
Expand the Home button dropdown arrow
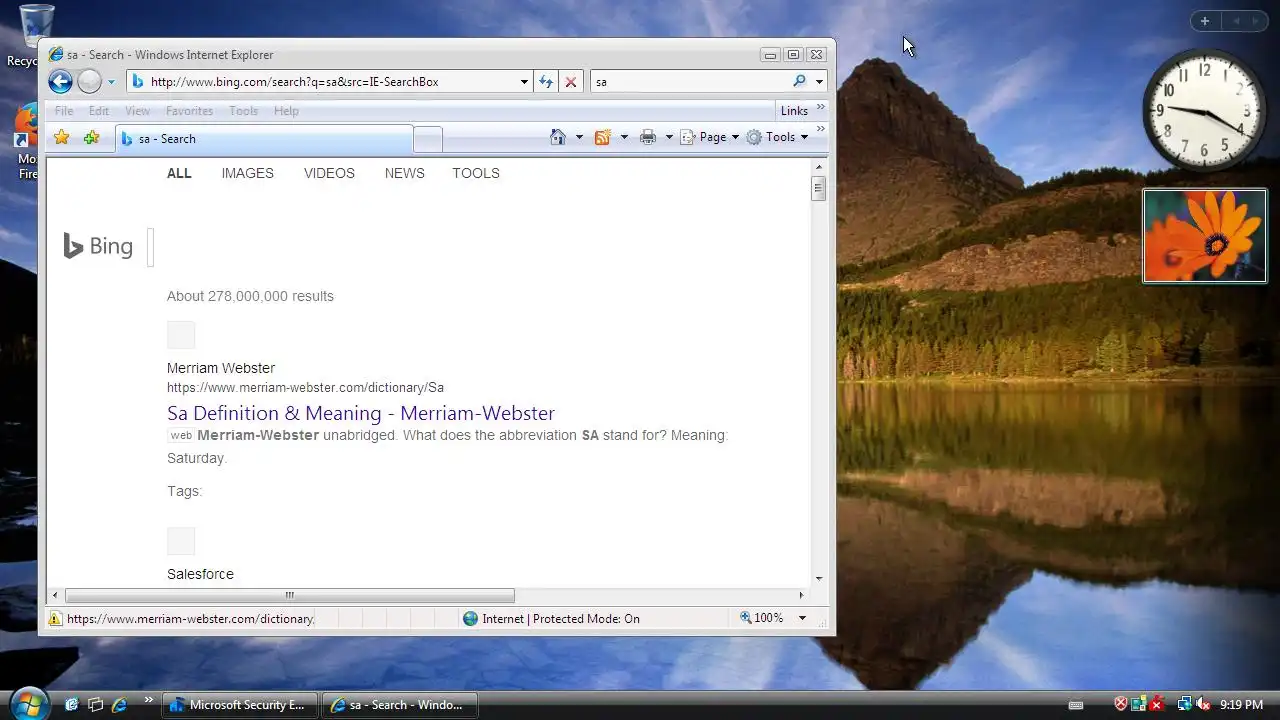point(578,137)
